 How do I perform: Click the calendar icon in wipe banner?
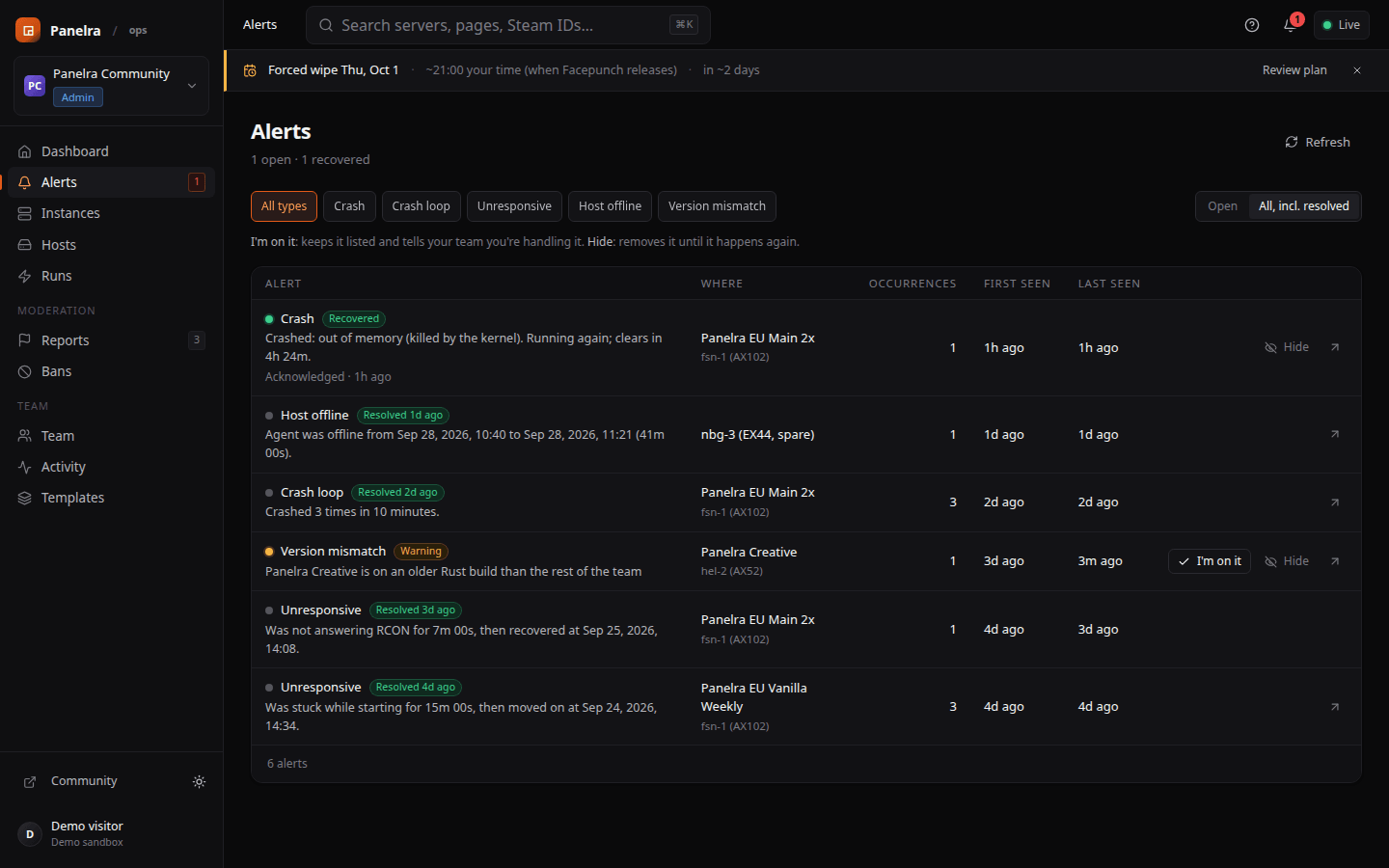250,70
